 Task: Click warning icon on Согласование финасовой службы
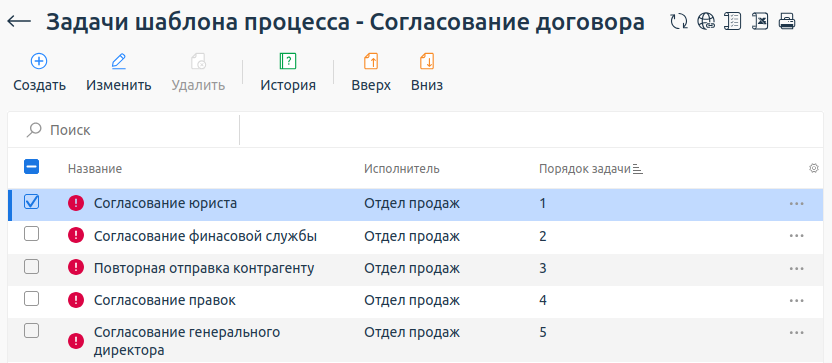click(x=76, y=235)
